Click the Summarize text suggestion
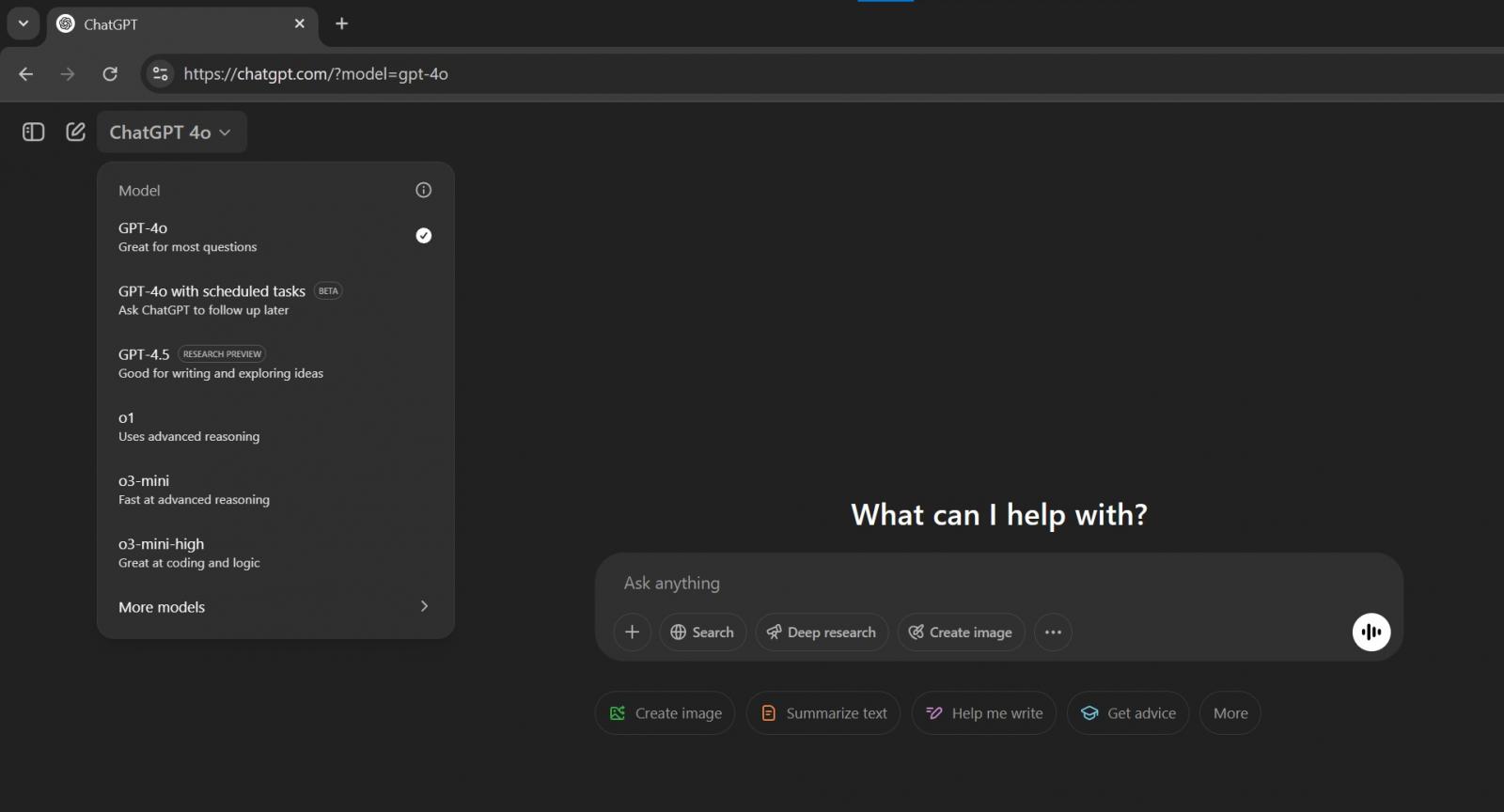Screen dimensions: 1504x812 [x=823, y=712]
